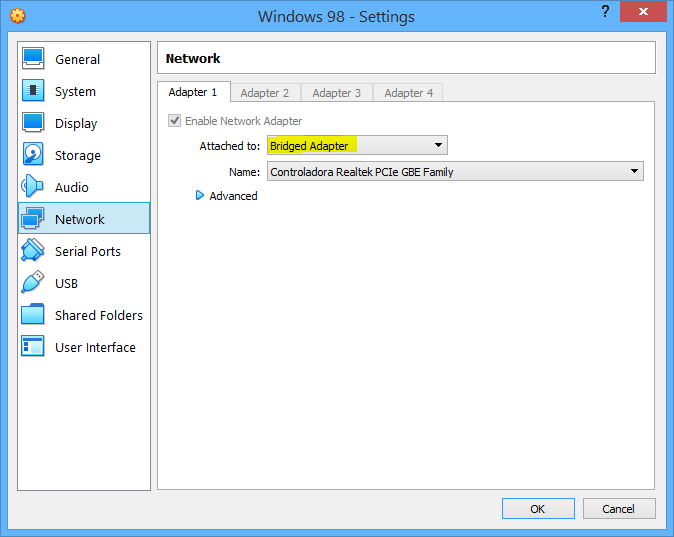Viewport: 674px width, 537px height.
Task: Select the Serial Ports connector icon
Action: click(33, 250)
